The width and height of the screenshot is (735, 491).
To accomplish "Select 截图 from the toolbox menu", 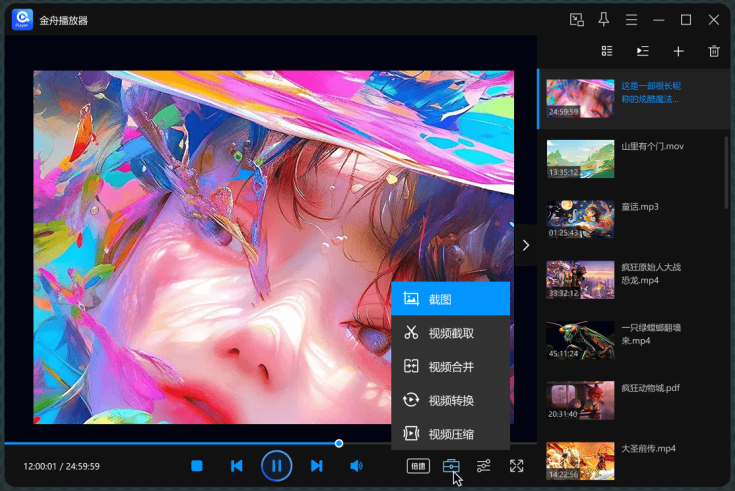I will [450, 299].
